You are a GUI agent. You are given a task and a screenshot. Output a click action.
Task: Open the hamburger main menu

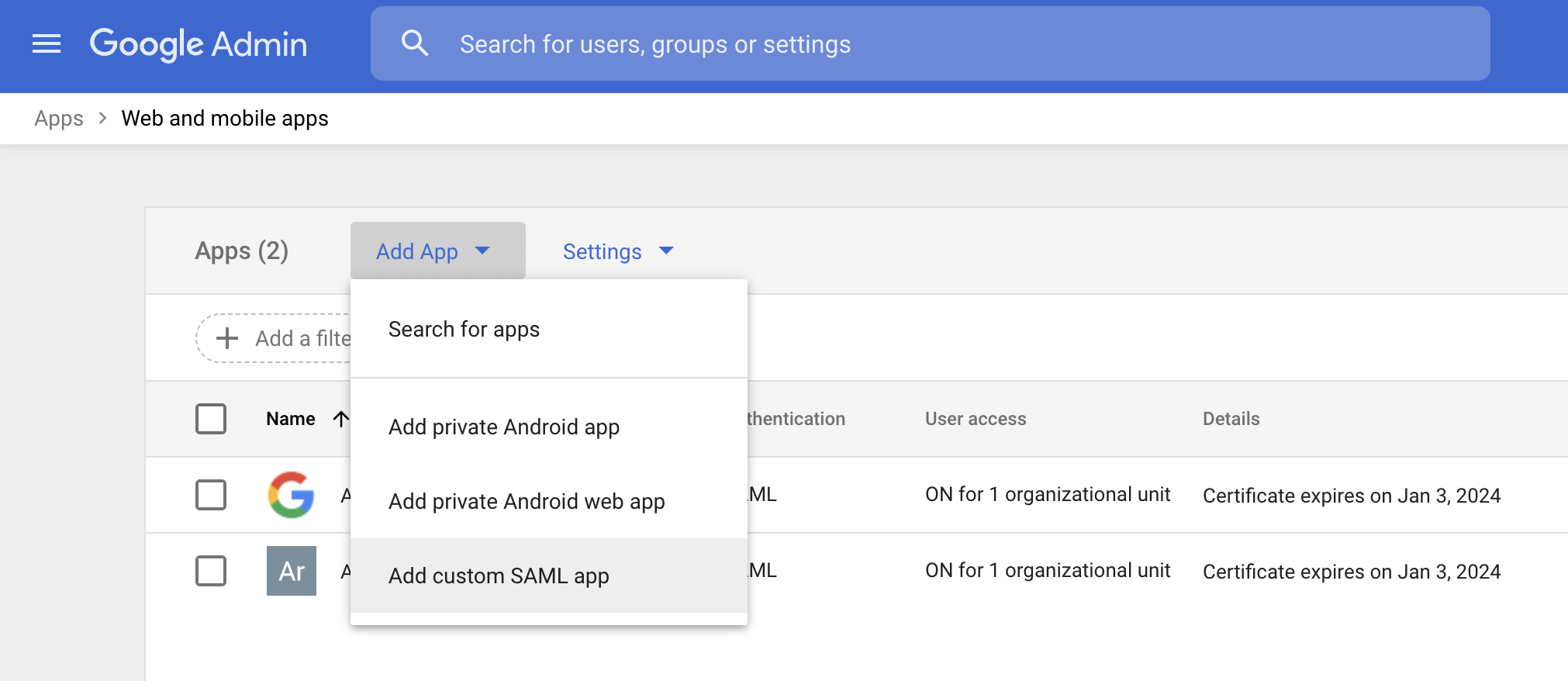pos(47,44)
